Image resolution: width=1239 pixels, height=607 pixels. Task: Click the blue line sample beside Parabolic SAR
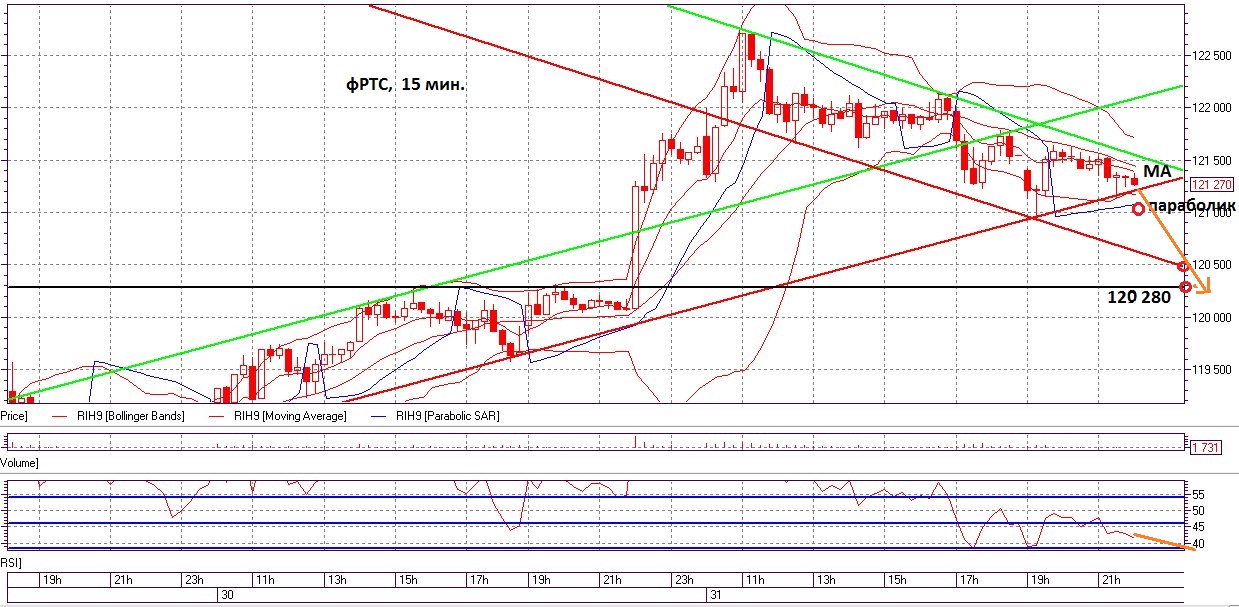(x=378, y=415)
